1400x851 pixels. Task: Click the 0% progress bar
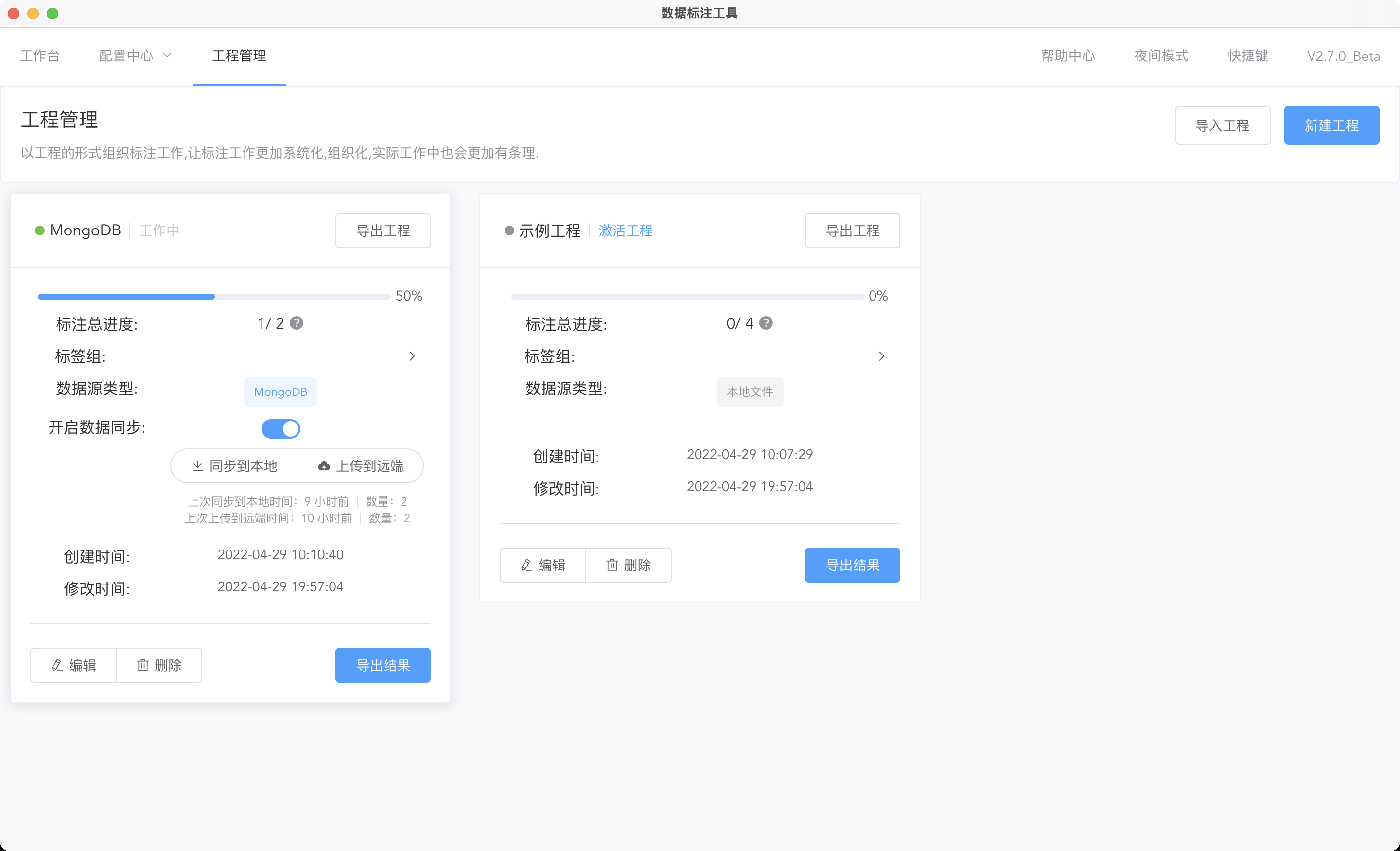pos(687,296)
